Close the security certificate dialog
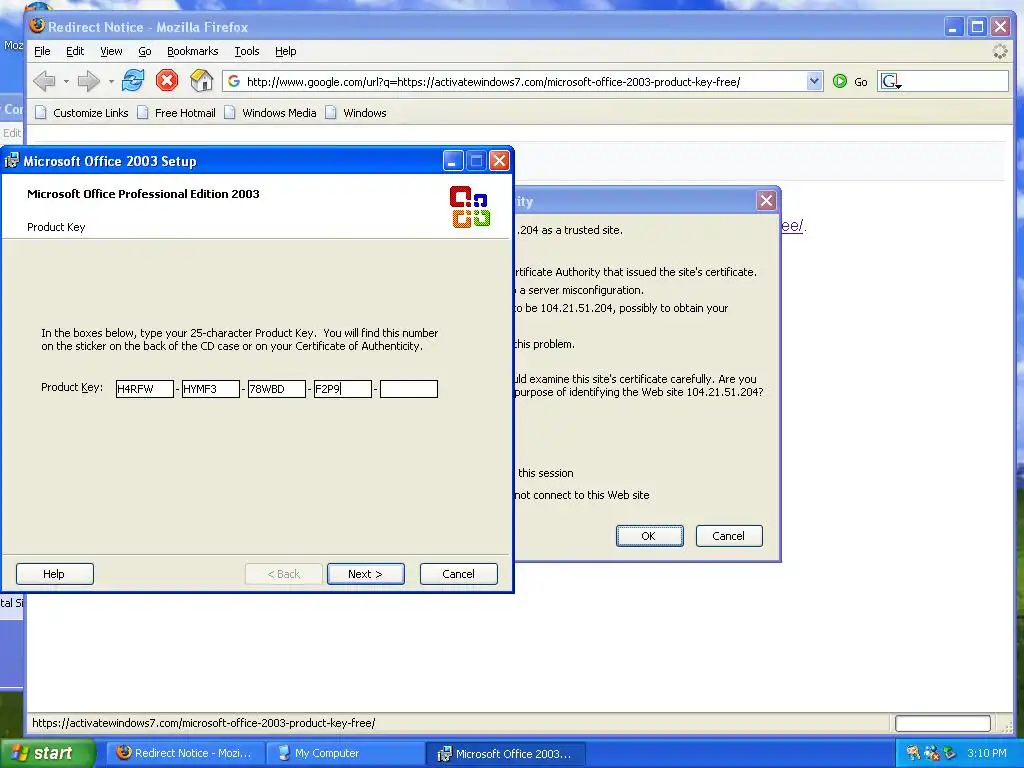 (766, 200)
